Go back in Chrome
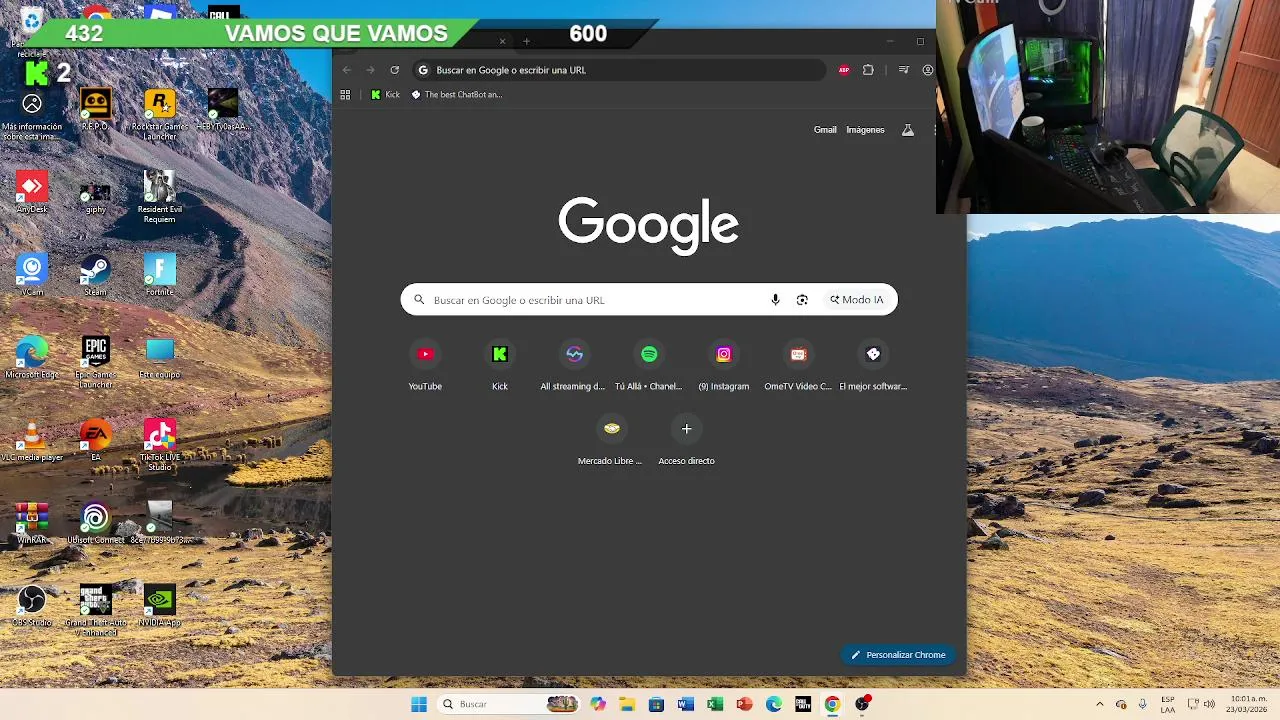This screenshot has width=1280, height=720. [x=347, y=70]
